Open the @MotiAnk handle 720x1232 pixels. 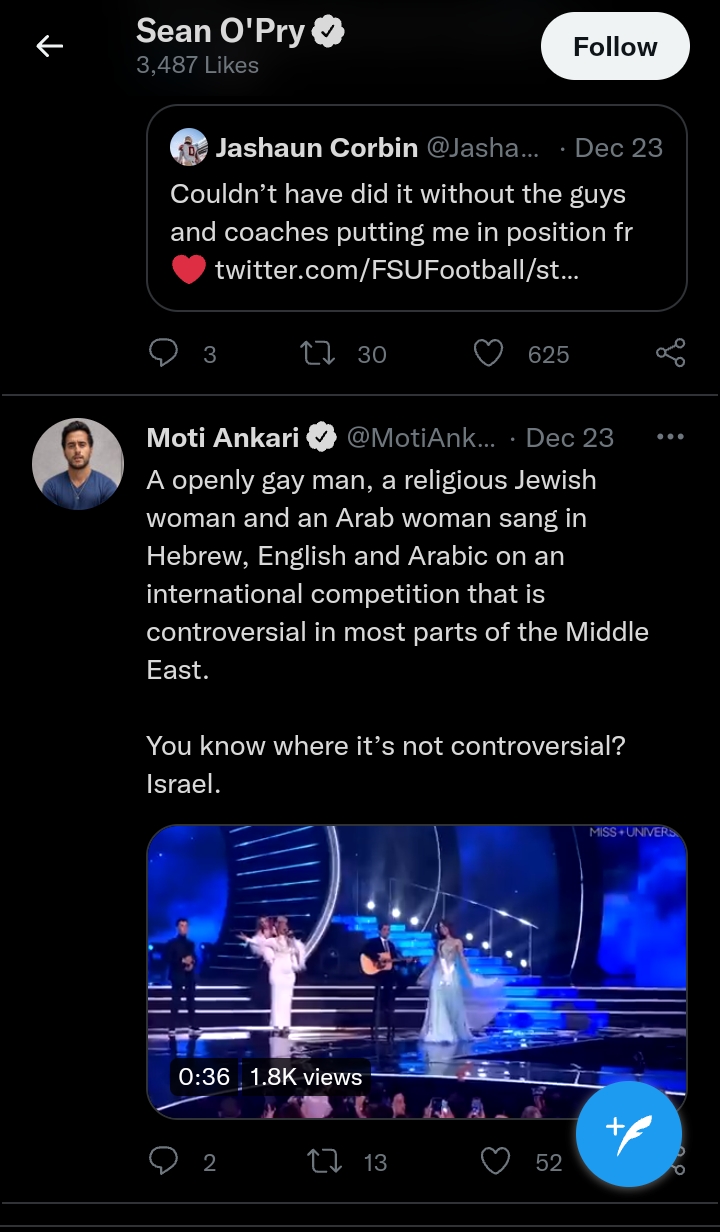click(420, 437)
